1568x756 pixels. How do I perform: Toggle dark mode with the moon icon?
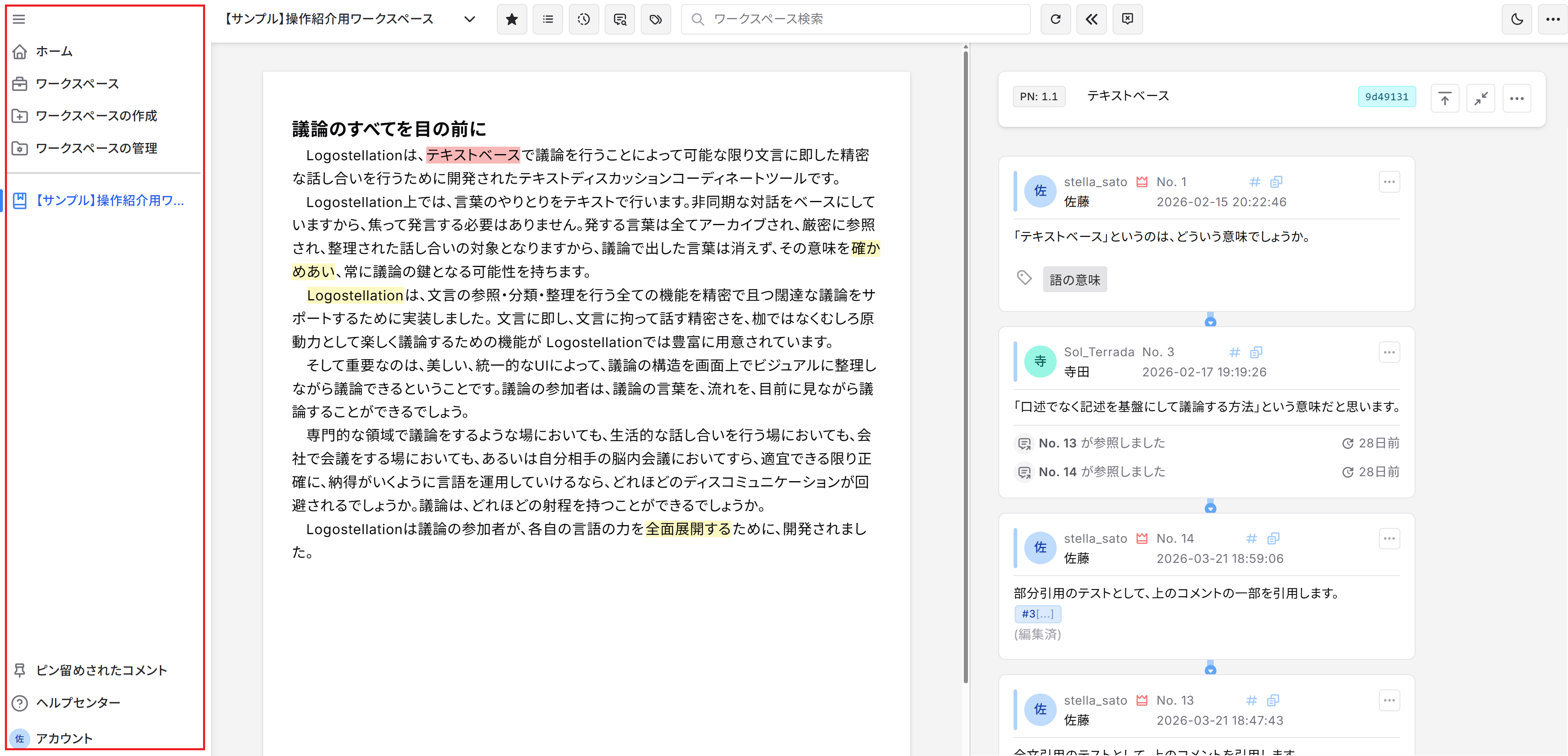pos(1517,19)
